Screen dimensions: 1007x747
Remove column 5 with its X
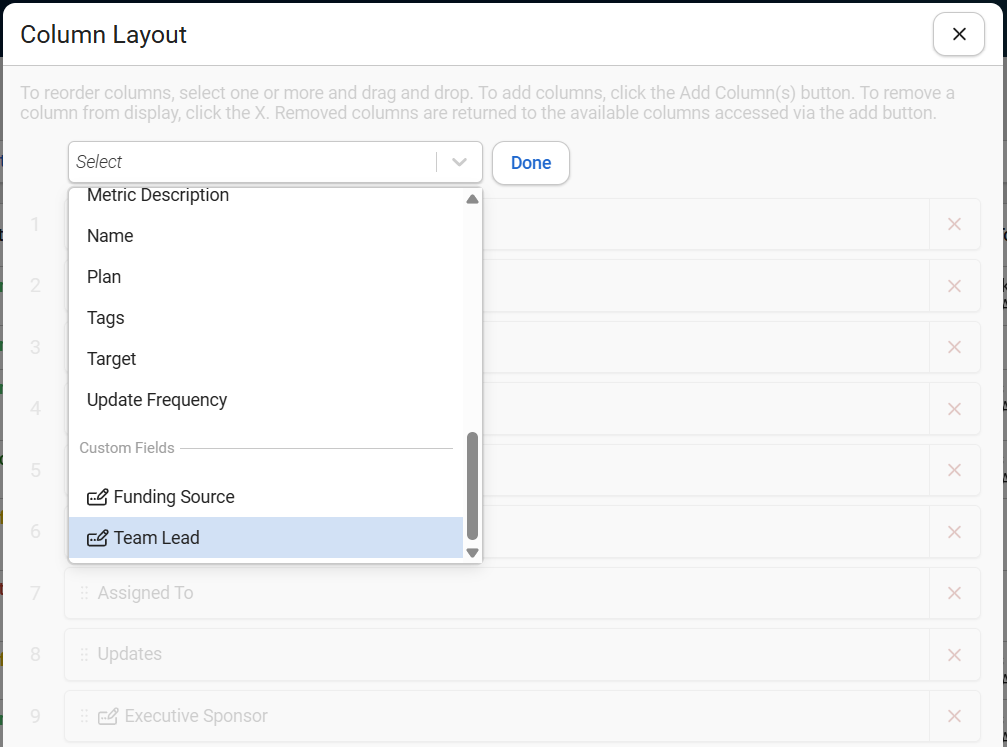coord(954,470)
